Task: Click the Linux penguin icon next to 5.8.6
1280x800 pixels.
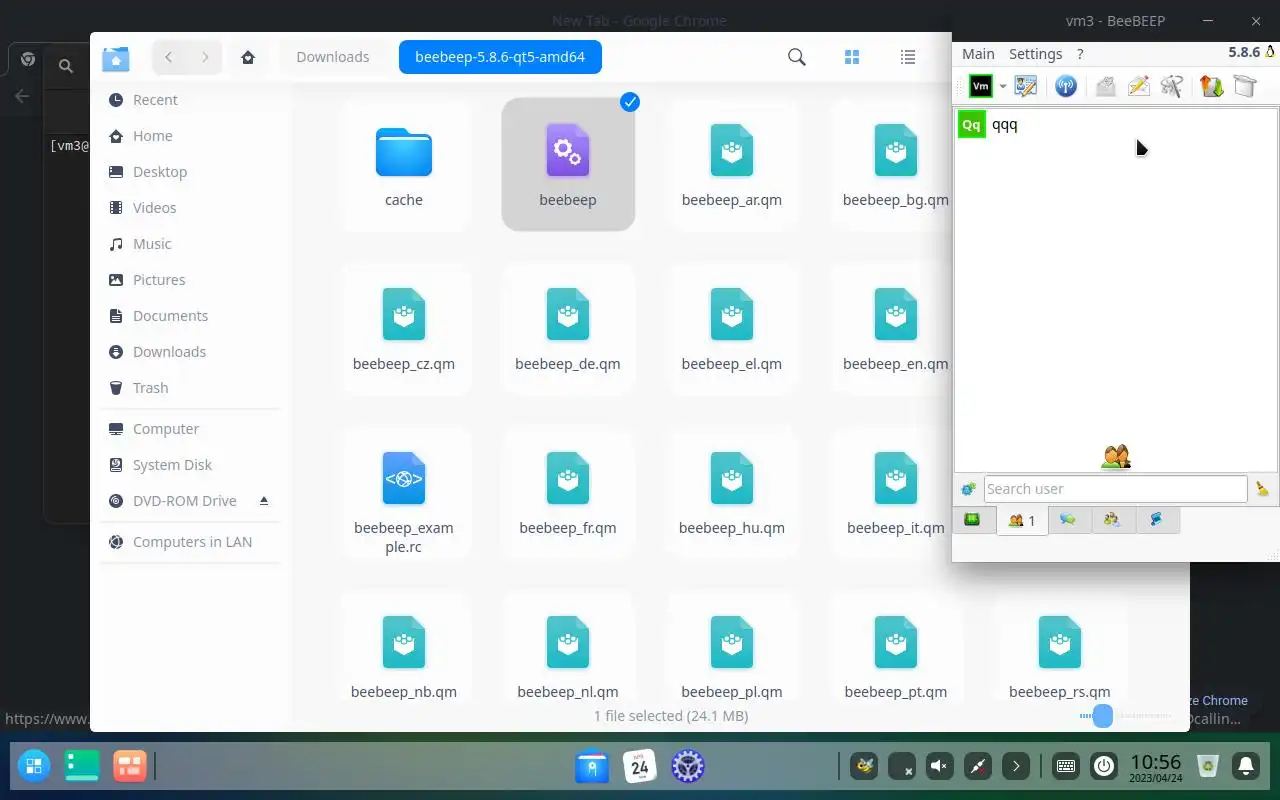Action: 1270,52
